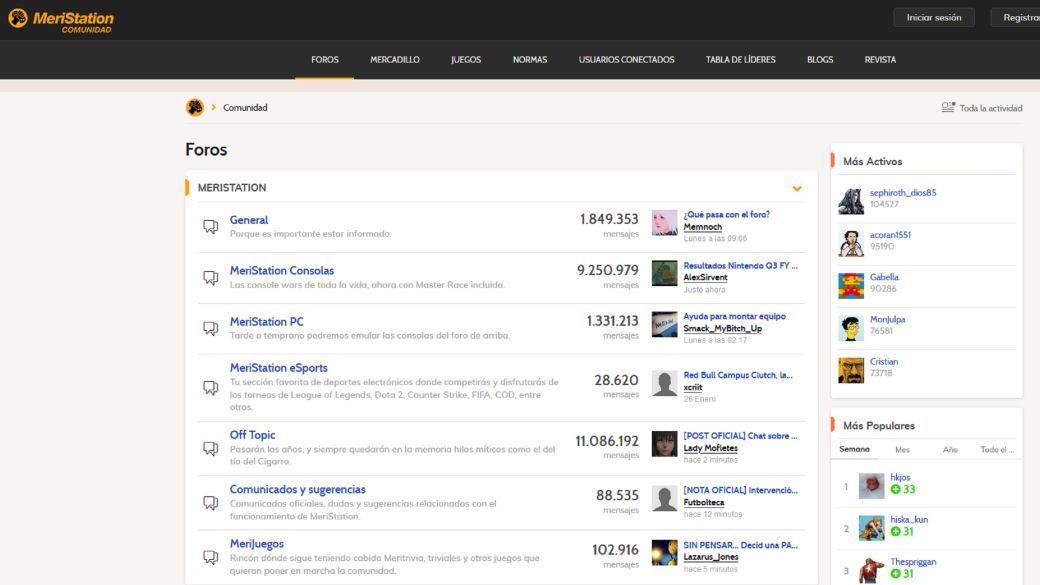Click the Off Topic forum speech bubble icon
Image resolution: width=1040 pixels, height=585 pixels.
210,449
